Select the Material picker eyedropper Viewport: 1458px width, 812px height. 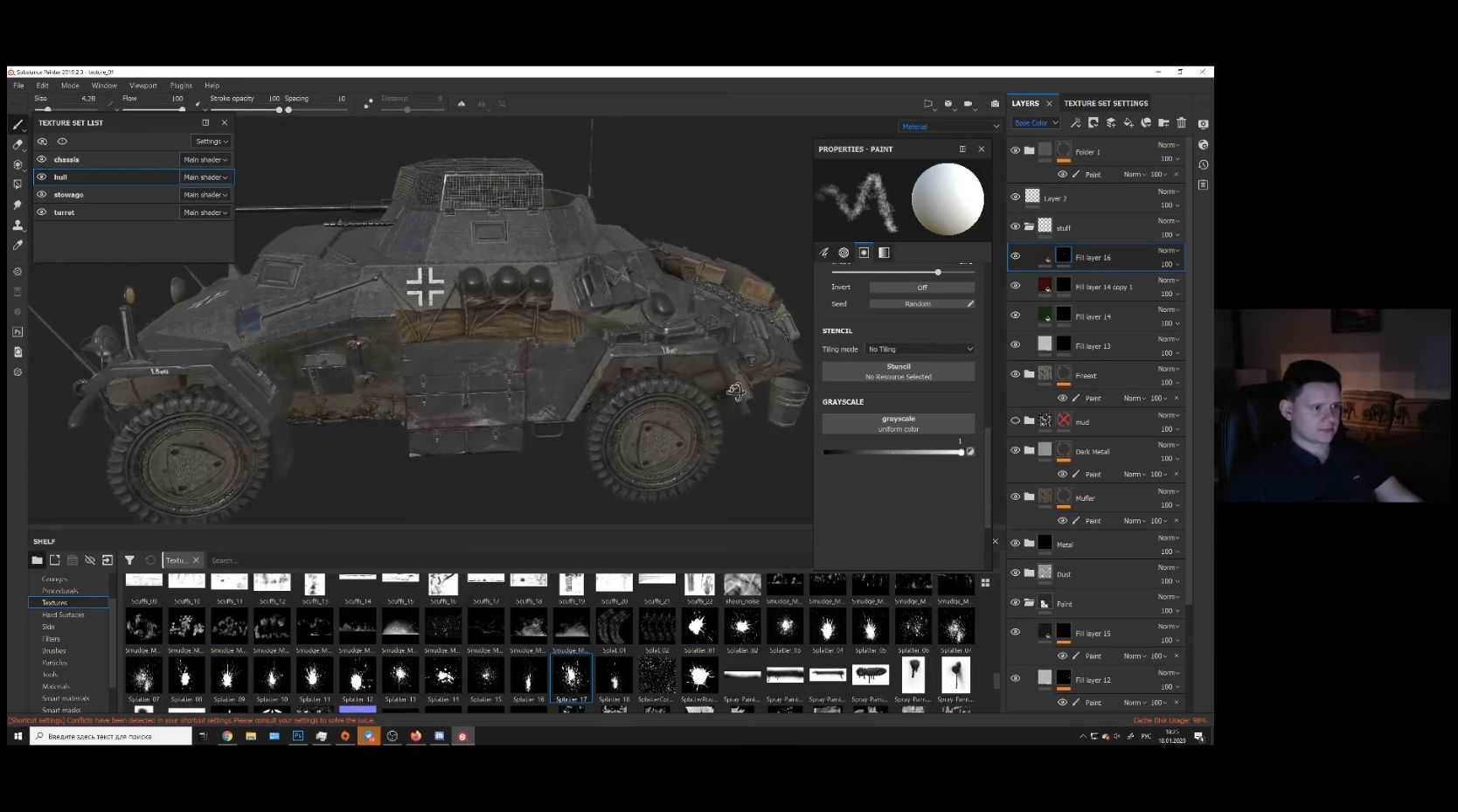[17, 246]
